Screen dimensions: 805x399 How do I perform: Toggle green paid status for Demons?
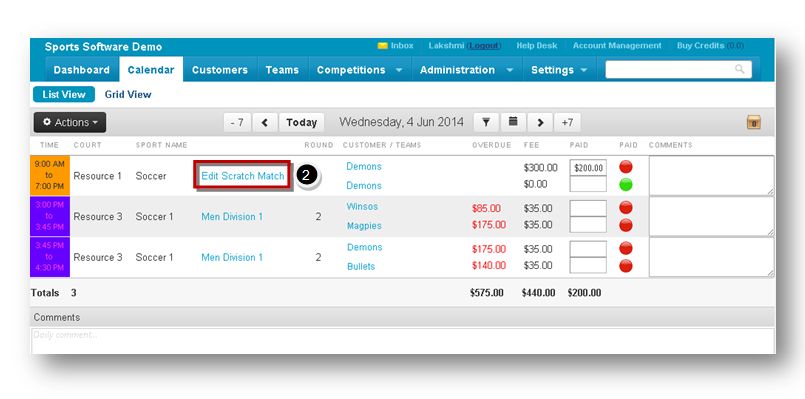(x=625, y=185)
